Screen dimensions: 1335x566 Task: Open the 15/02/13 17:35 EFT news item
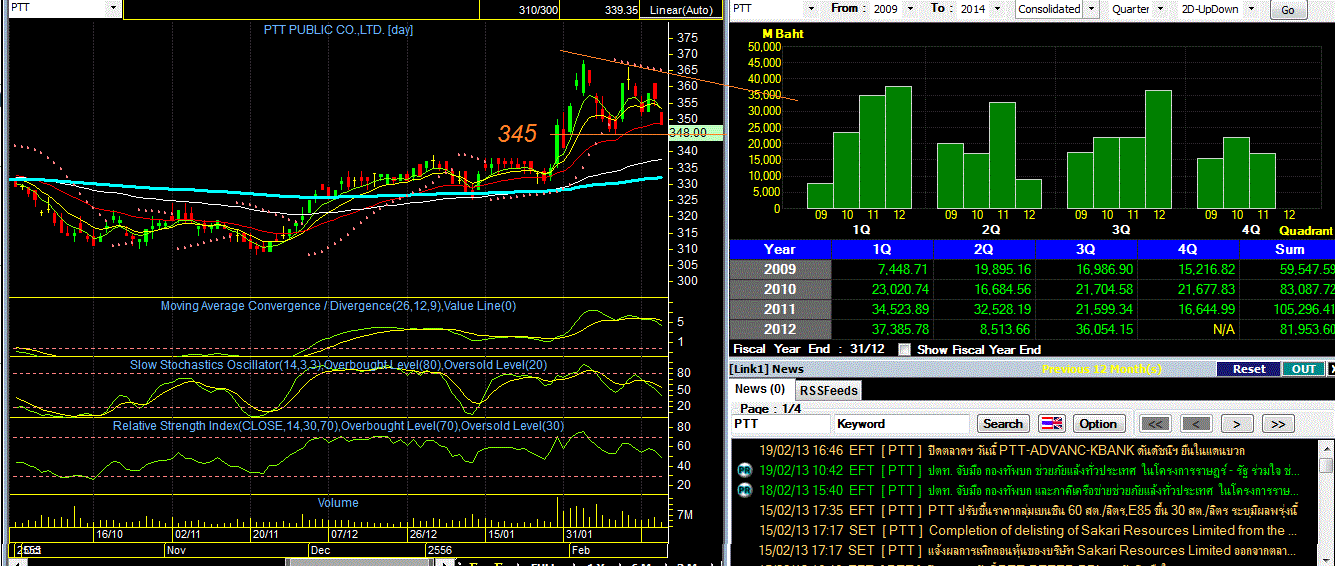tap(1024, 510)
